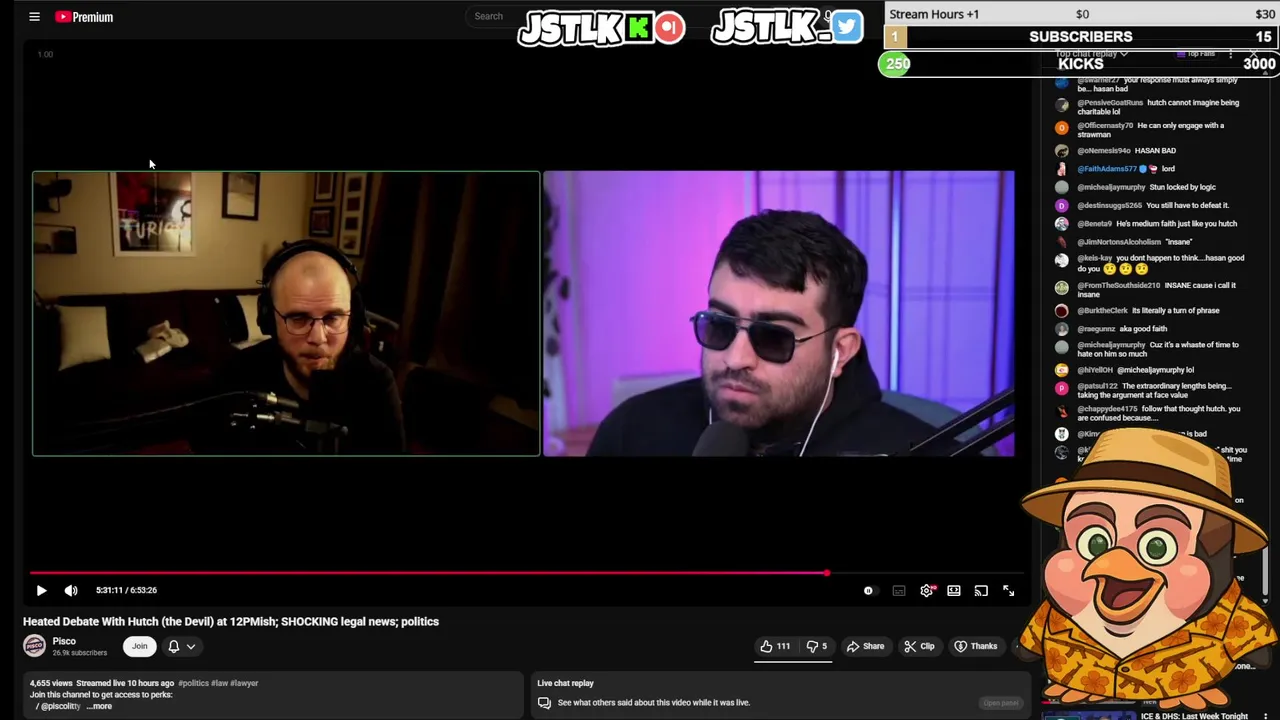The image size is (1280, 720).
Task: Click the 4,655 views text
Action: (52, 683)
